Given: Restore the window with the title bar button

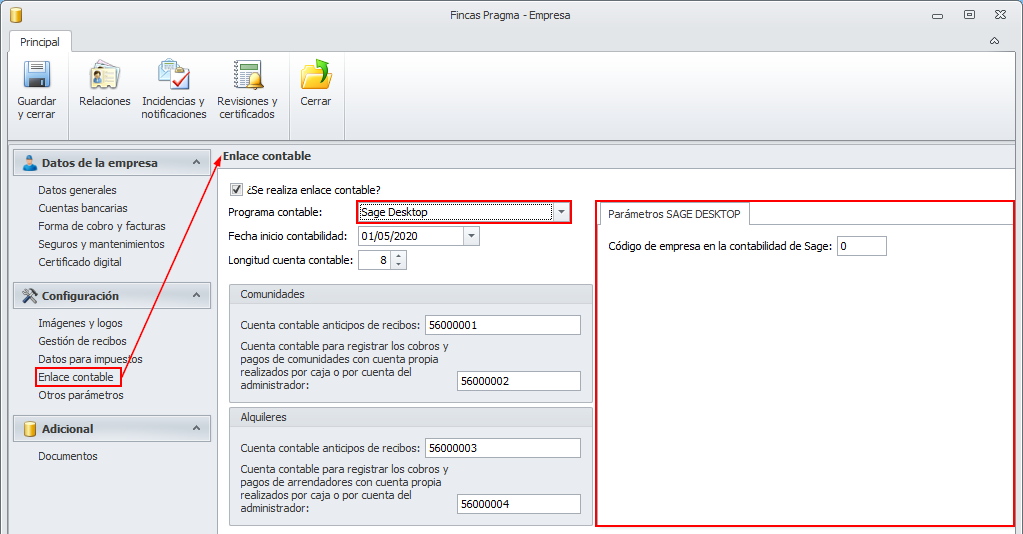Looking at the screenshot, I should click(970, 14).
